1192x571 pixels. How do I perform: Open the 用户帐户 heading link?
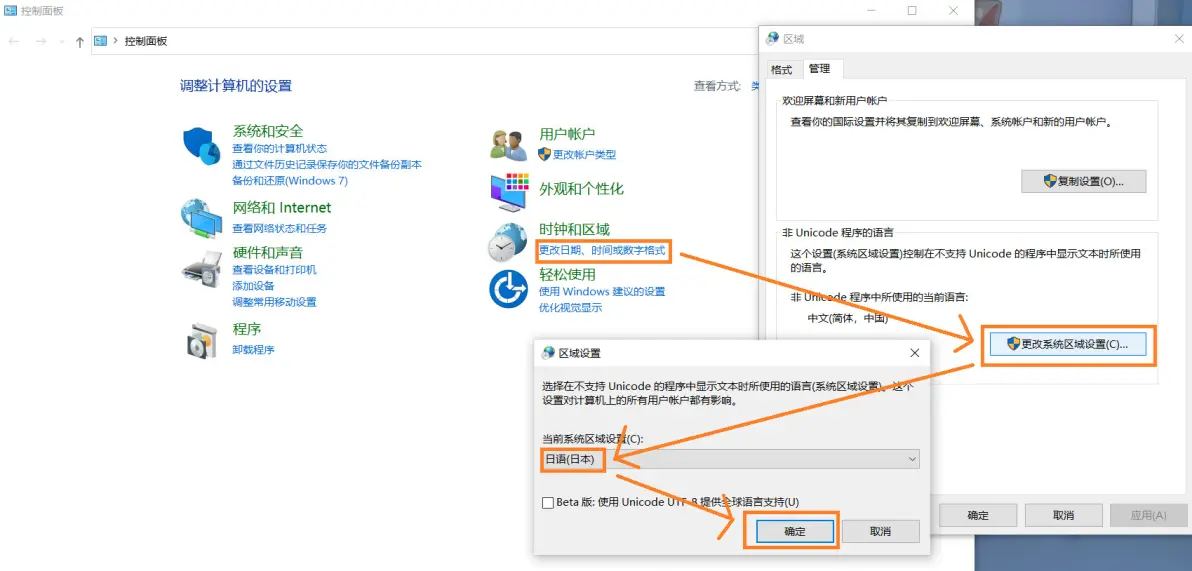click(x=567, y=135)
